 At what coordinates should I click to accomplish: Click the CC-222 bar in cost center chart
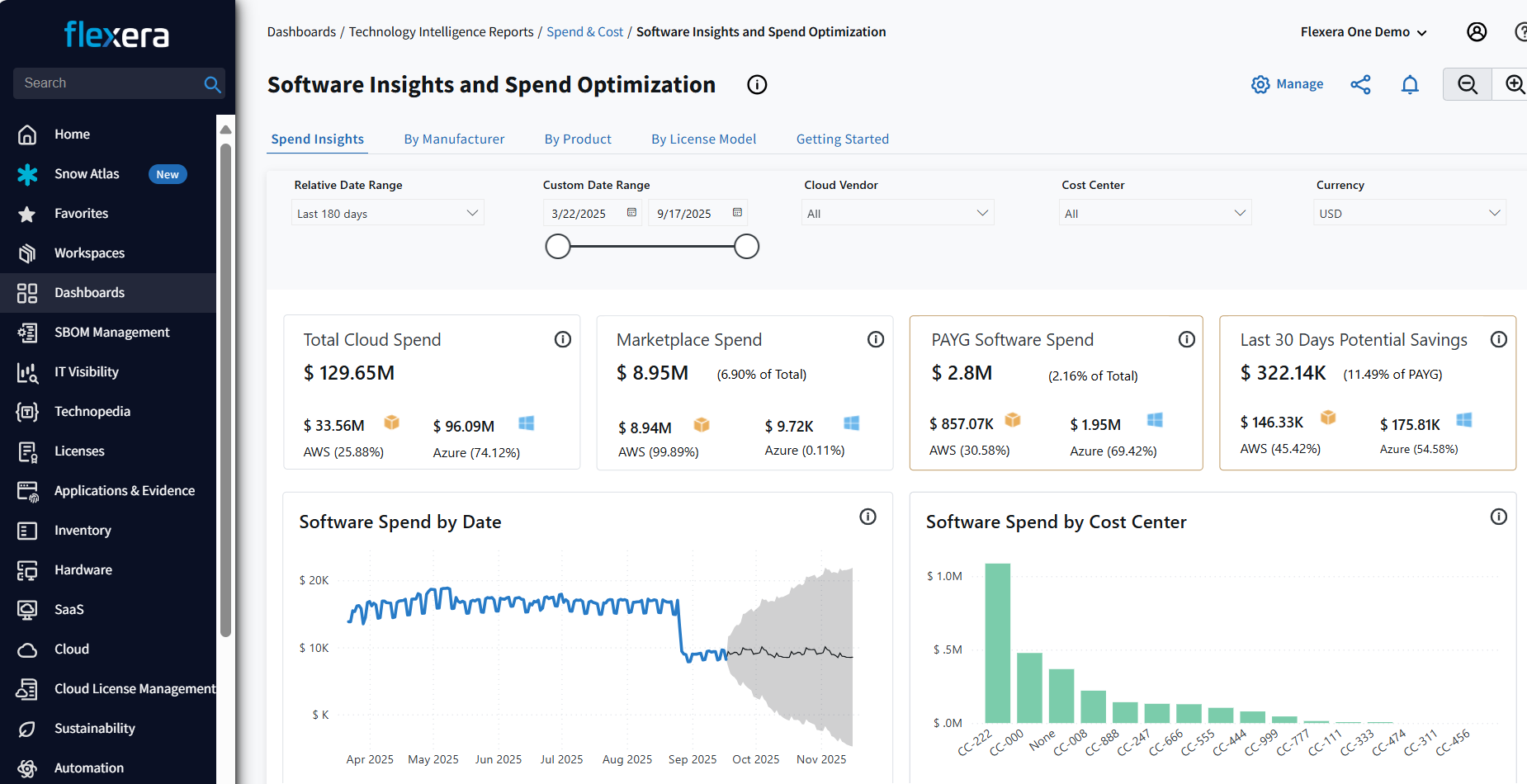tap(998, 644)
